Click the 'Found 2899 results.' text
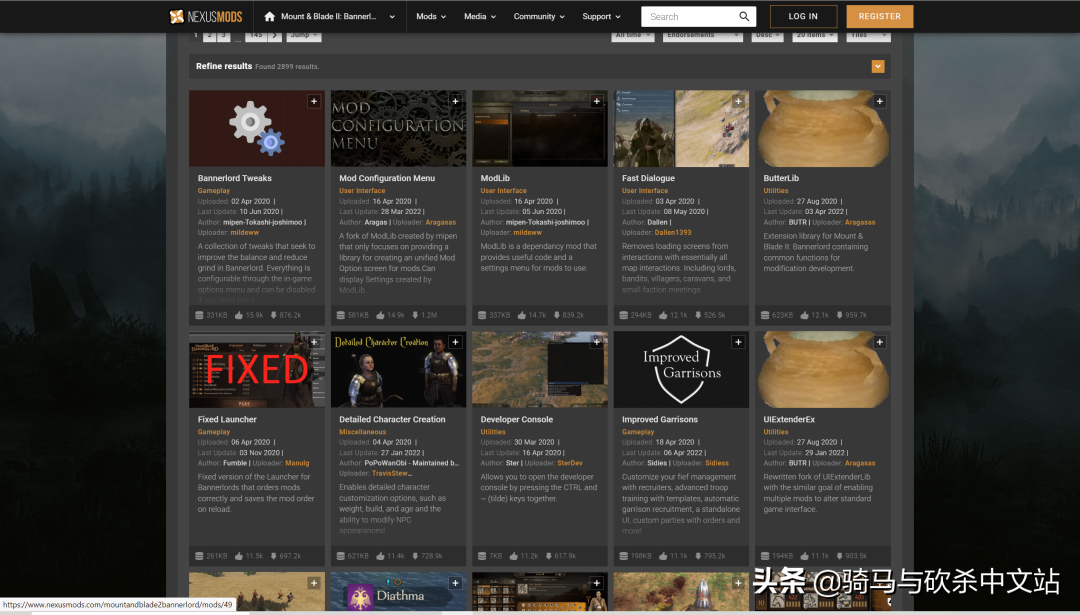Image resolution: width=1080 pixels, height=615 pixels. 287,67
